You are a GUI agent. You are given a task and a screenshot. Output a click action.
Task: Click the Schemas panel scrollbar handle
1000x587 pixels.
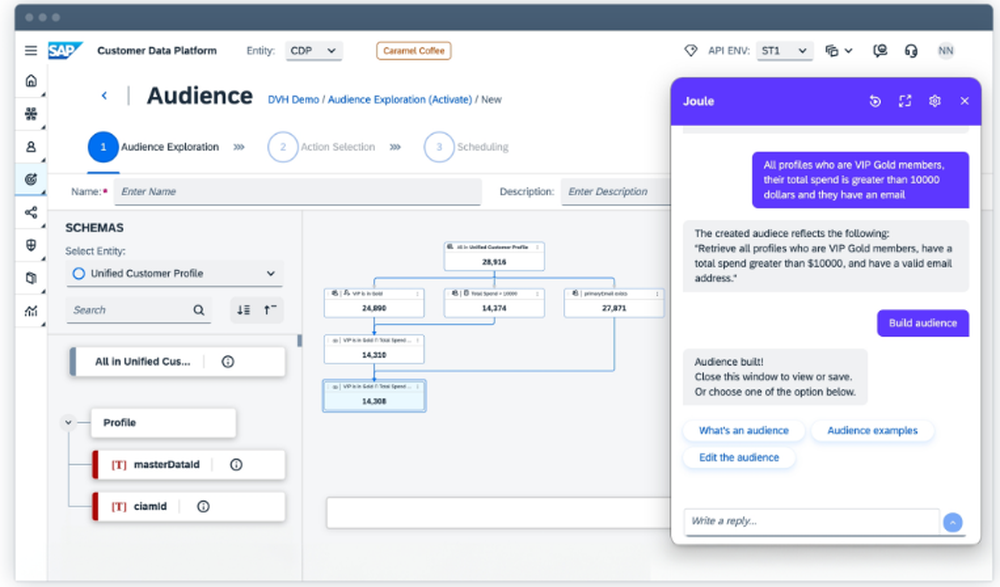(x=300, y=341)
